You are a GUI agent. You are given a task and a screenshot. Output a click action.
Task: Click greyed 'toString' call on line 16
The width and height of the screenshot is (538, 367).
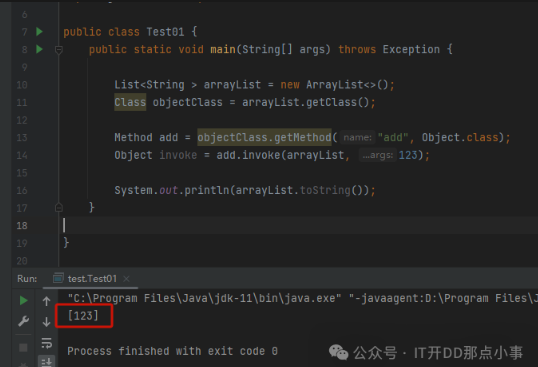[x=325, y=190]
